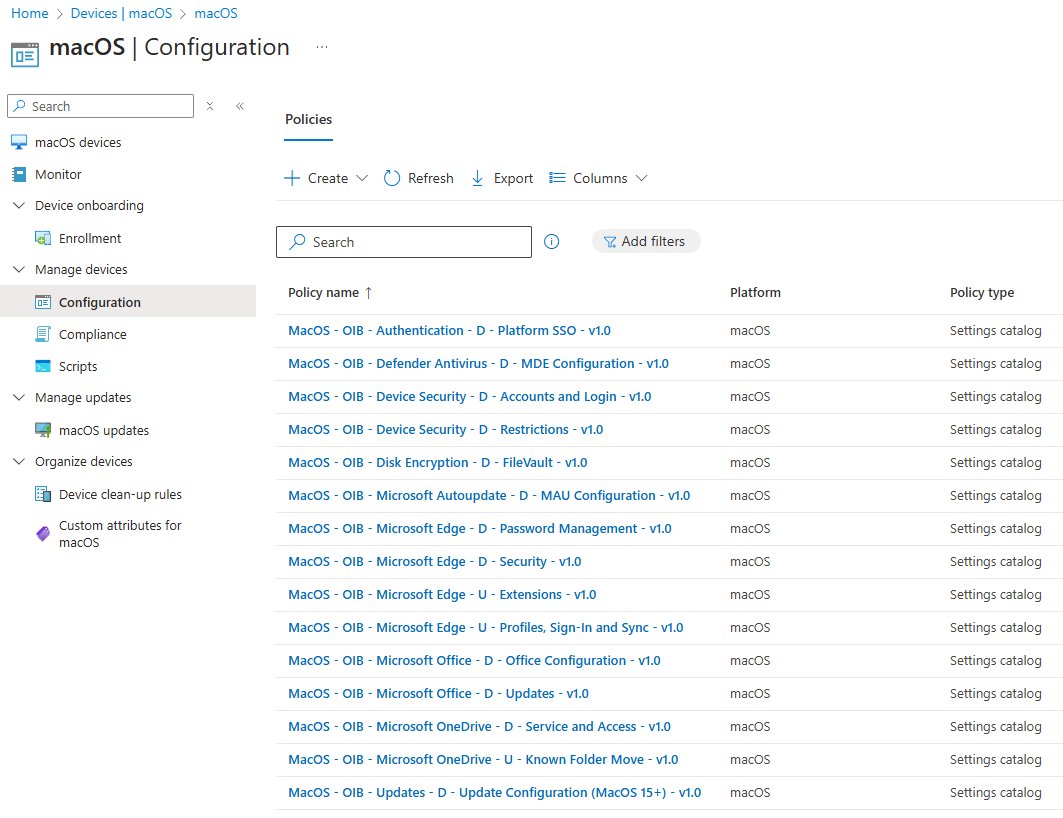Click the last macOS breadcrumb link
Image resolution: width=1063 pixels, height=818 pixels.
pyautogui.click(x=216, y=14)
